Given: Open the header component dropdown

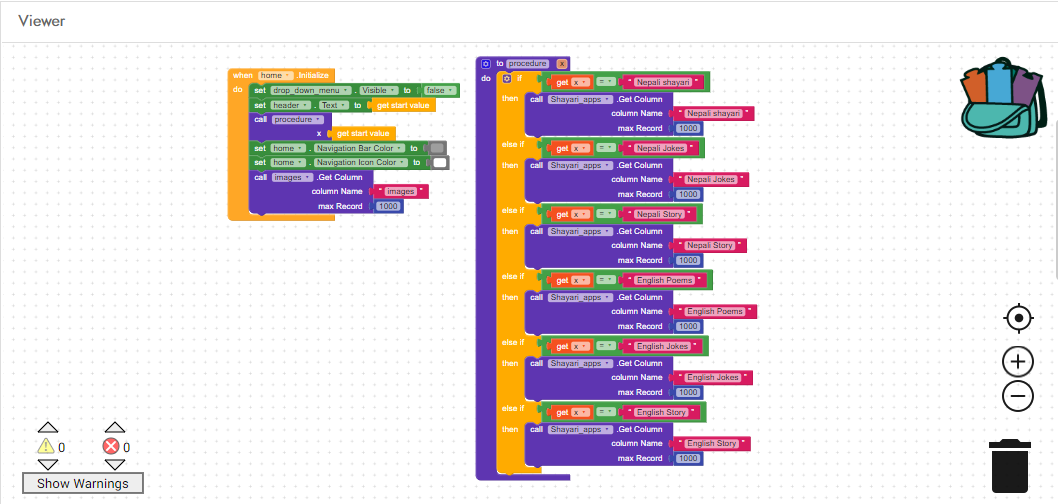Looking at the screenshot, I should (x=291, y=105).
